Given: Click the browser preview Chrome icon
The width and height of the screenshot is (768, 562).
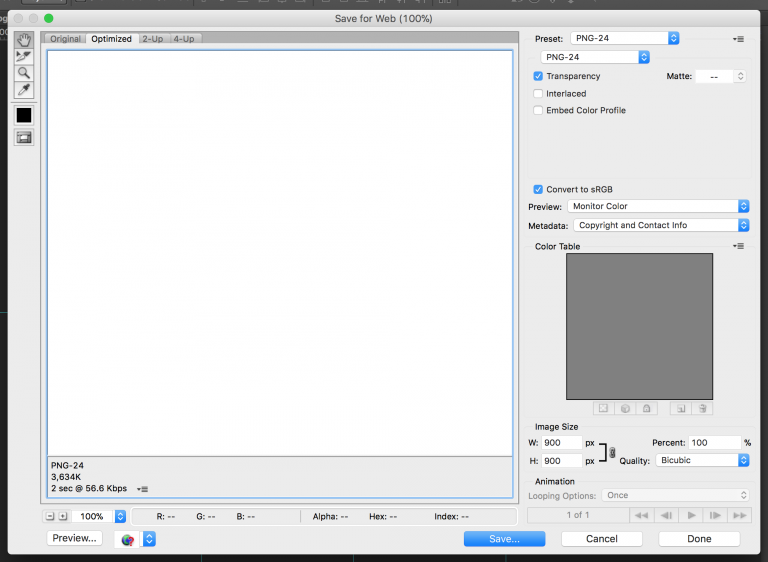Looking at the screenshot, I should (x=127, y=539).
